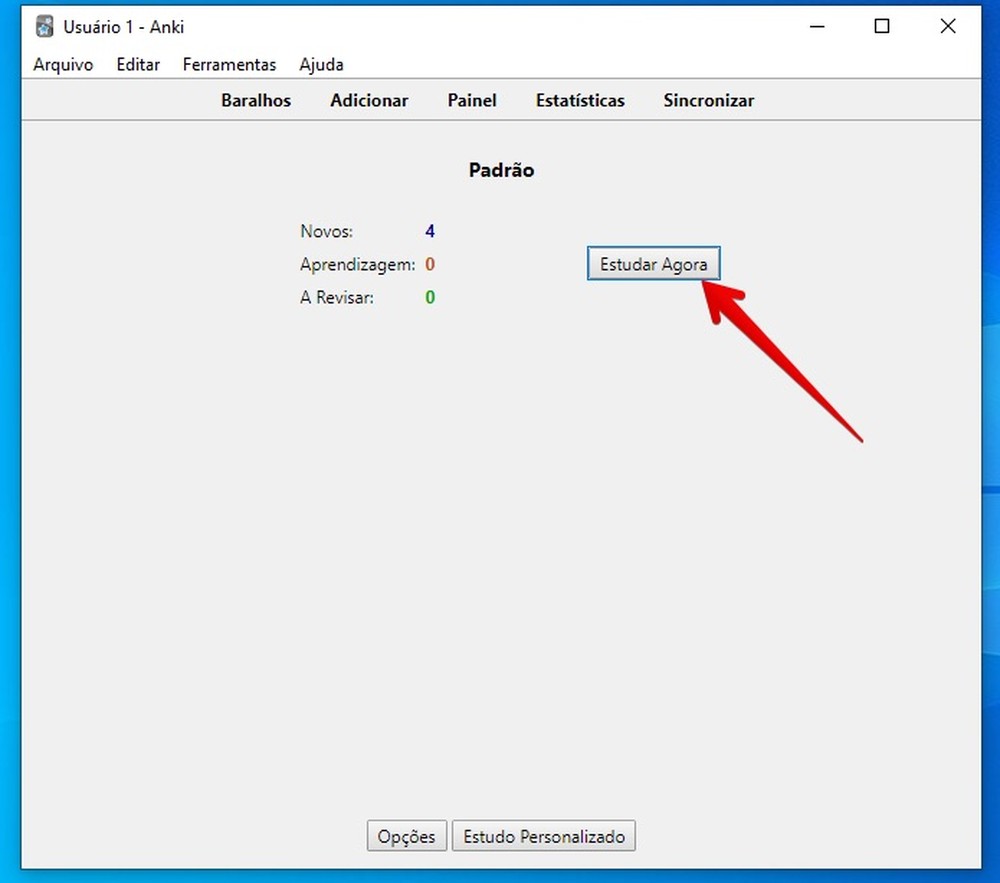Select the Padrão deck title
This screenshot has height=883, width=1000.
[x=501, y=170]
